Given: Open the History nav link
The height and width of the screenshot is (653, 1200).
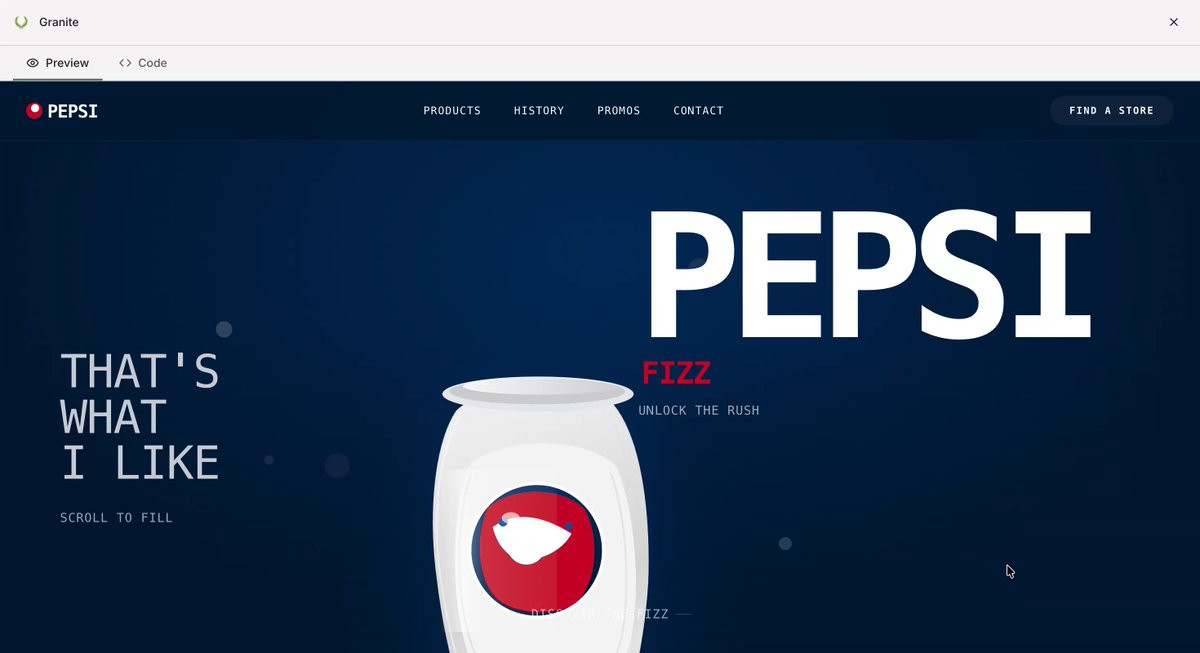Looking at the screenshot, I should click(x=539, y=111).
